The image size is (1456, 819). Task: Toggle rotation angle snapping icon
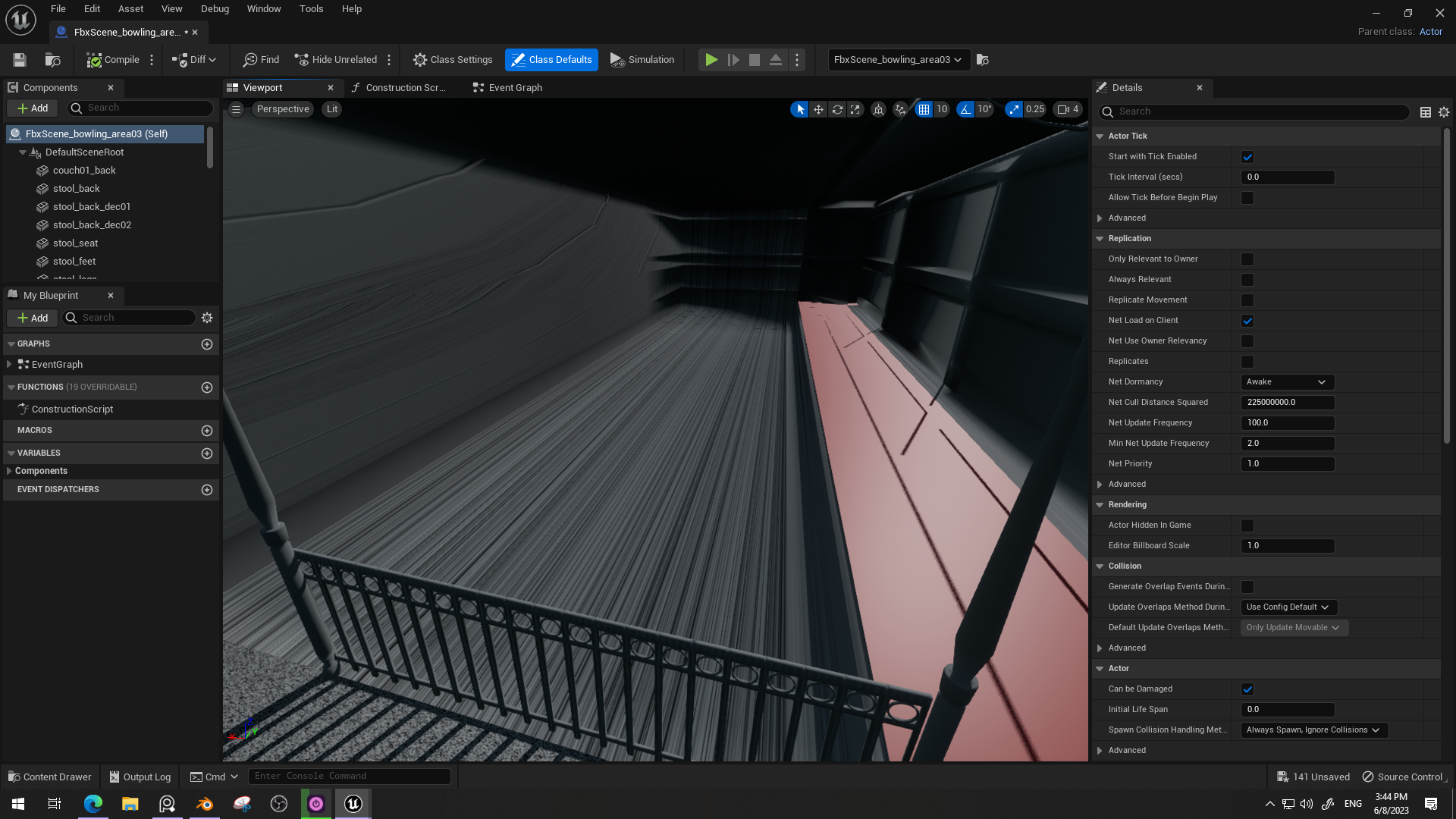965,109
